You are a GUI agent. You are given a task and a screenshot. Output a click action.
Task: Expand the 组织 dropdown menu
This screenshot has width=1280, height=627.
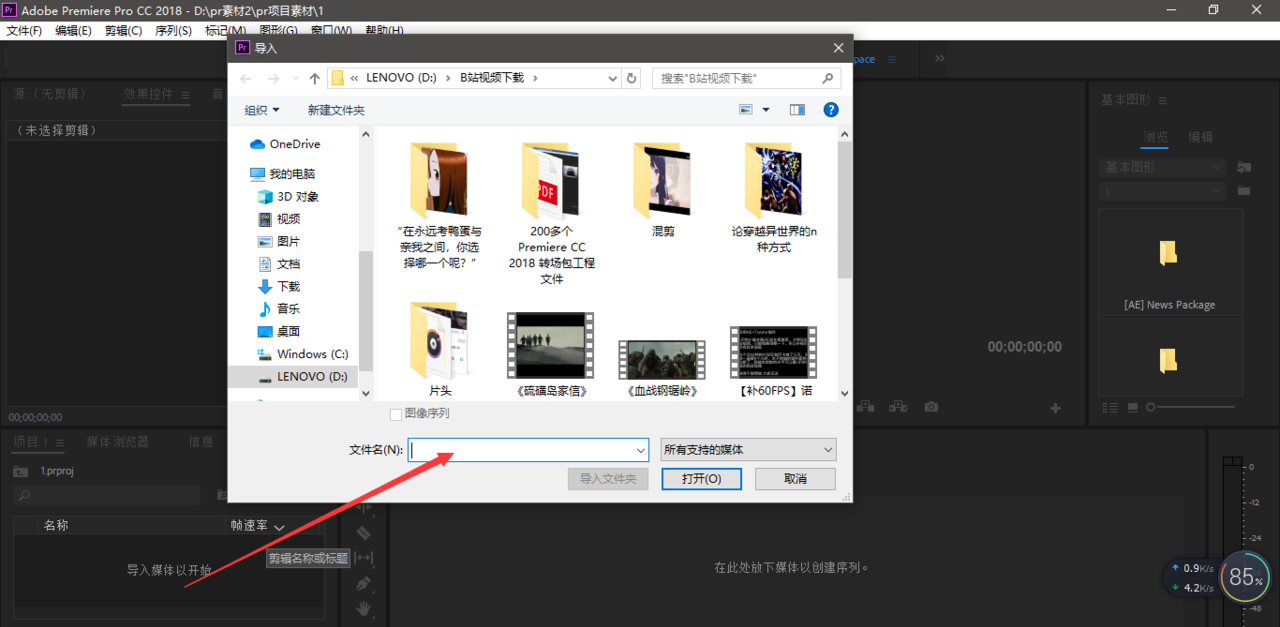tap(262, 110)
